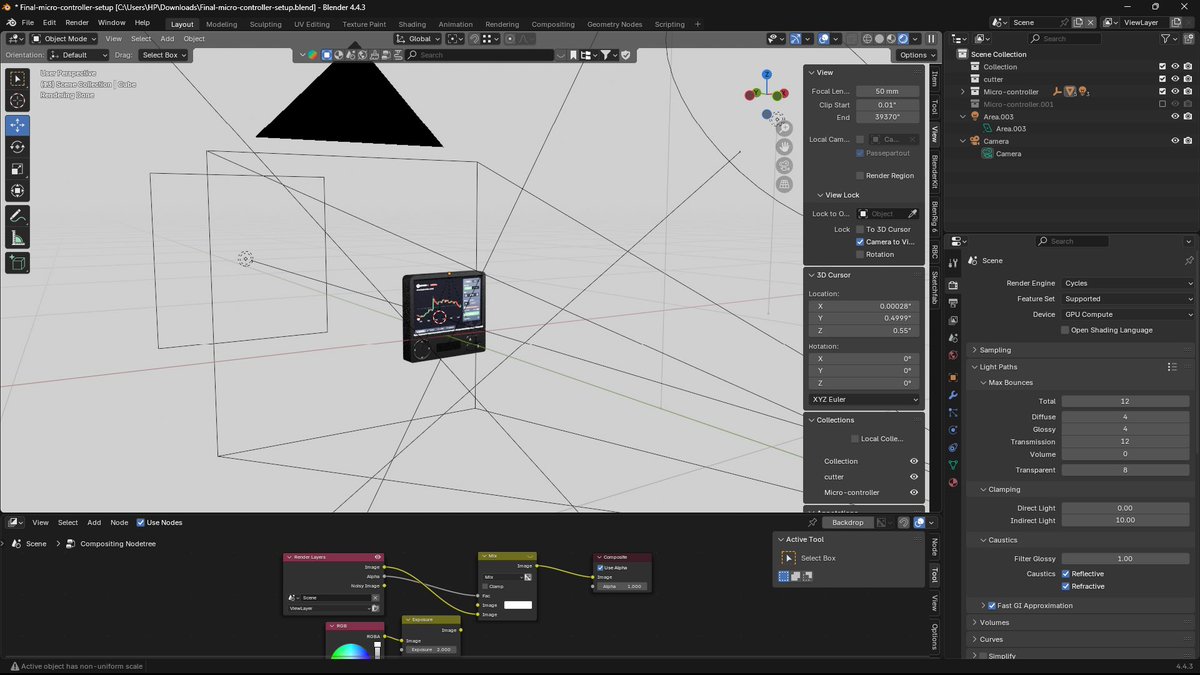Open the Render menu

[x=77, y=22]
